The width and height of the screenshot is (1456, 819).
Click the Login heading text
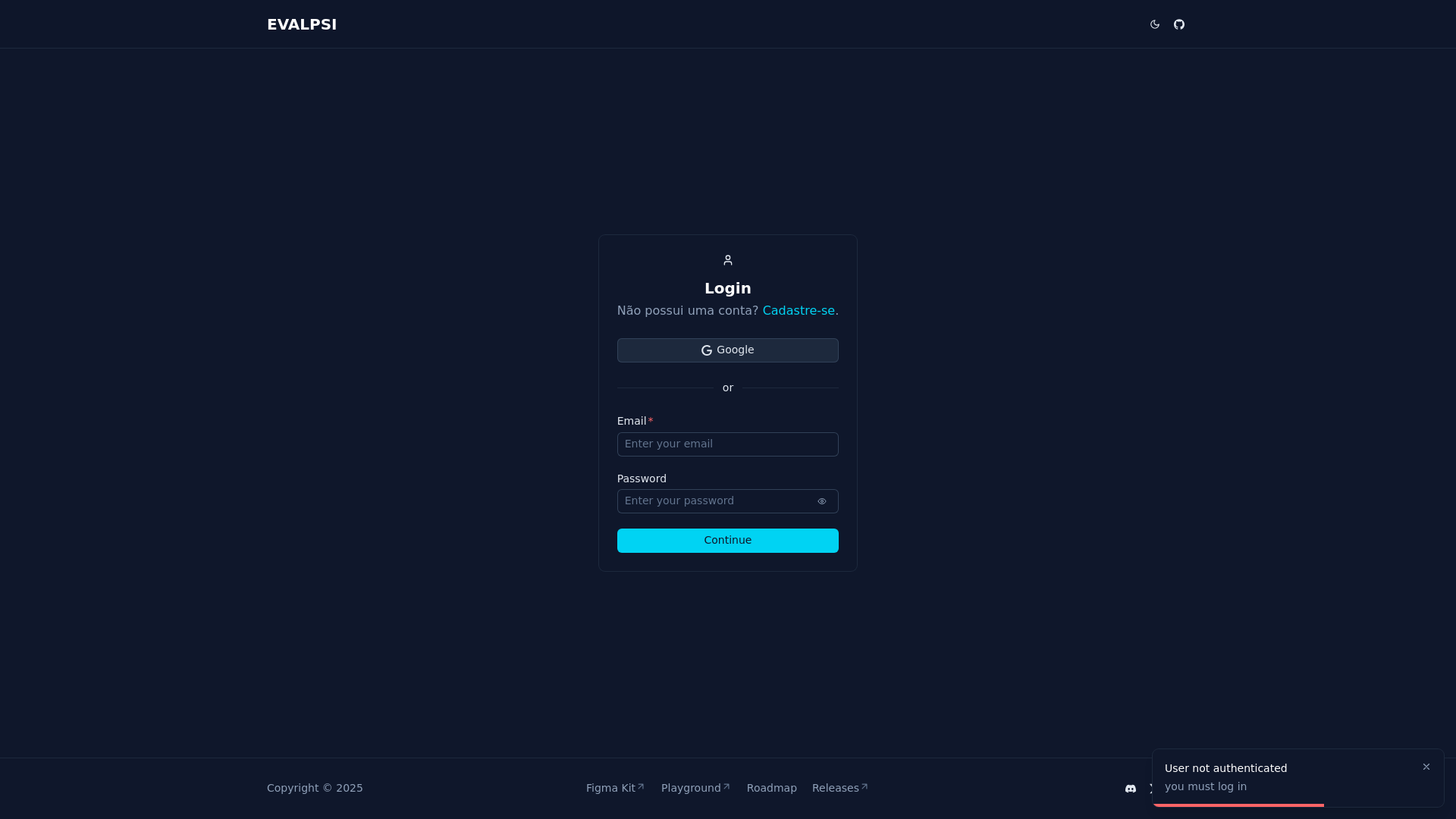tap(728, 288)
